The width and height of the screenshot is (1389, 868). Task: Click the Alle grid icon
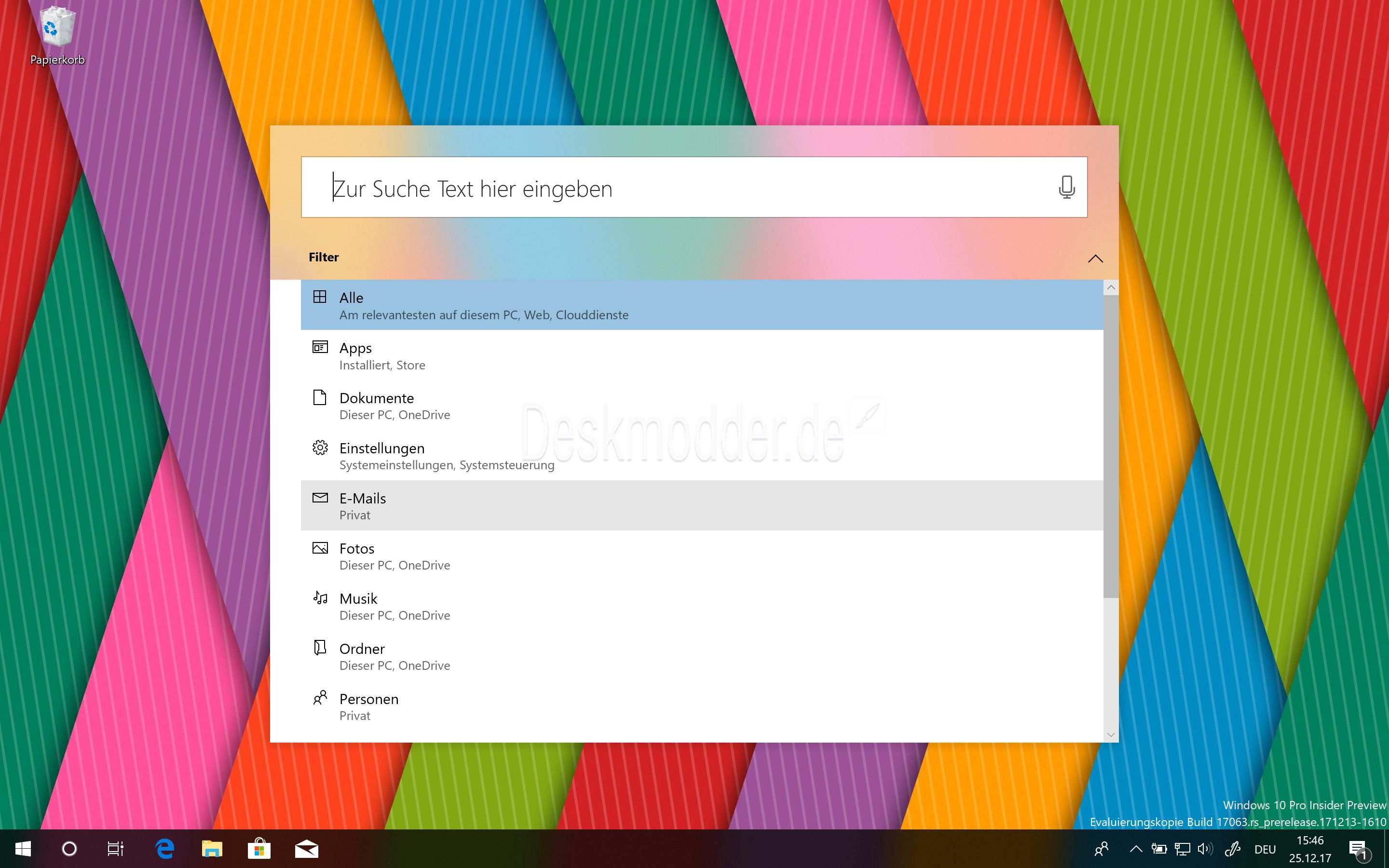point(320,297)
